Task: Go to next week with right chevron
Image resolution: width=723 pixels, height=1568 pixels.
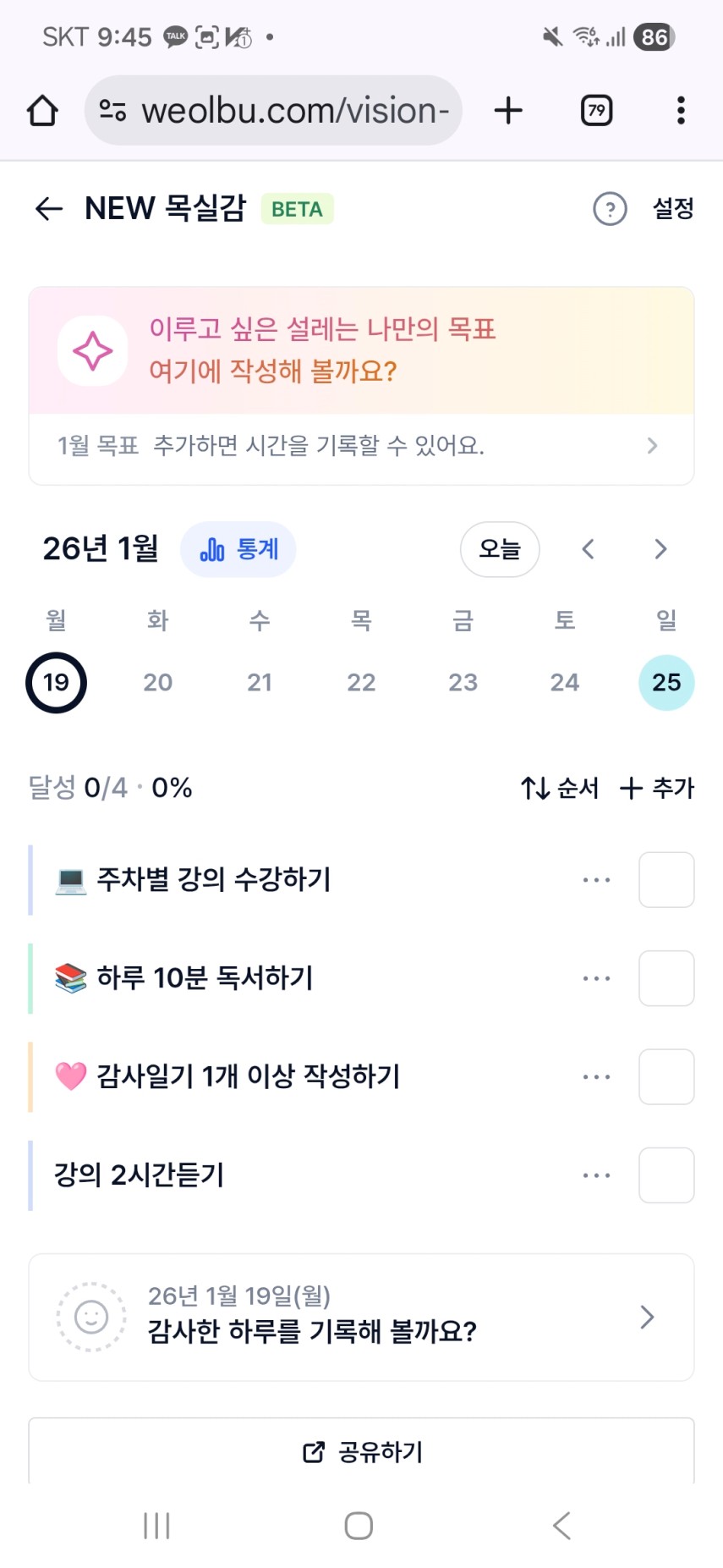Action: (660, 550)
